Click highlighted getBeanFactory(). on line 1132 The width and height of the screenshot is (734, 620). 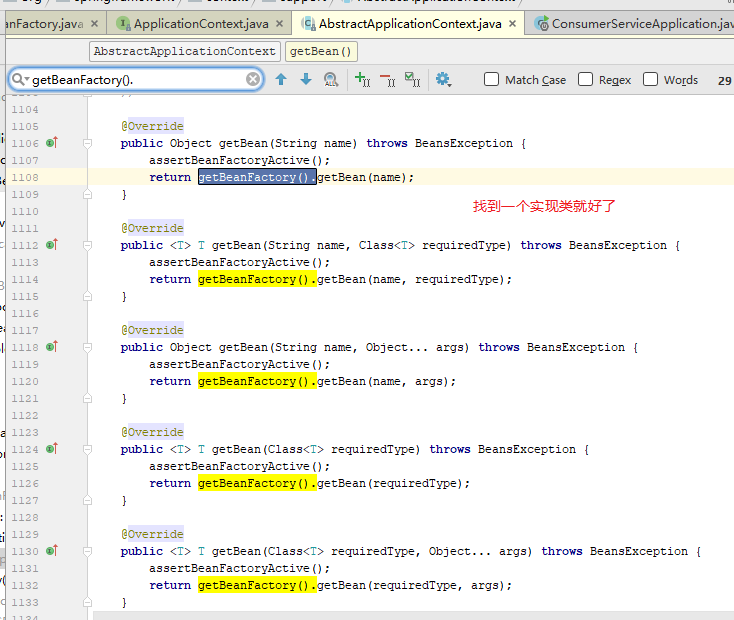coord(257,585)
